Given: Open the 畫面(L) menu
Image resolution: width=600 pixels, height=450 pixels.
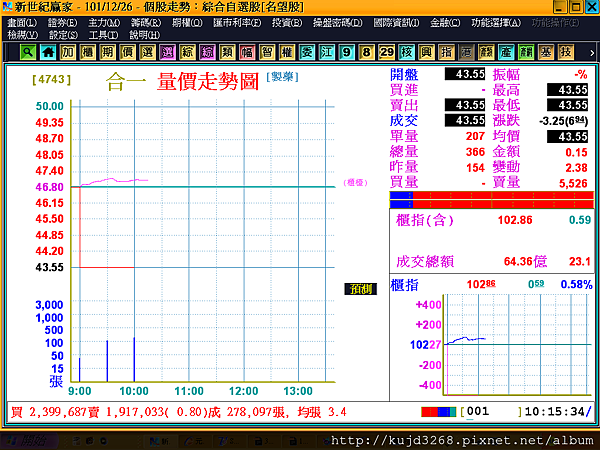Looking at the screenshot, I should coord(22,23).
